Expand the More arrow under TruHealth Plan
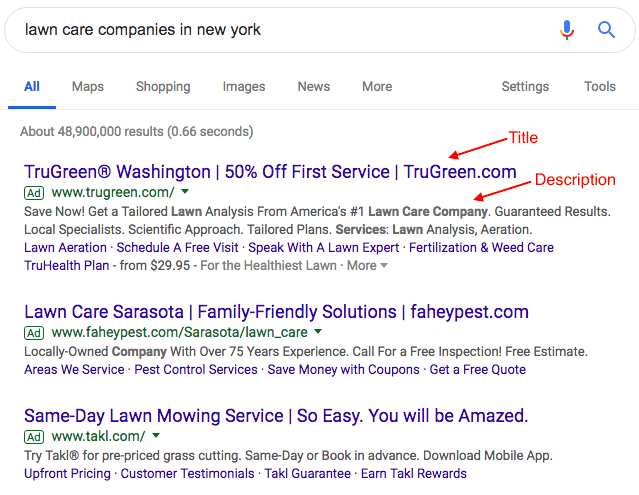The height and width of the screenshot is (495, 639). point(384,266)
